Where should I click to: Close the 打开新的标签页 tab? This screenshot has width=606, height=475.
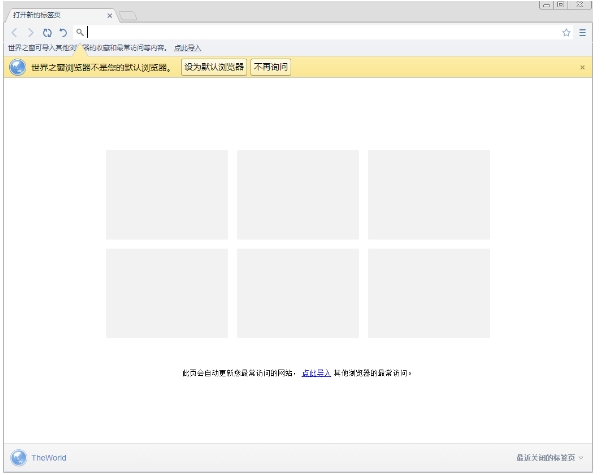click(x=110, y=15)
